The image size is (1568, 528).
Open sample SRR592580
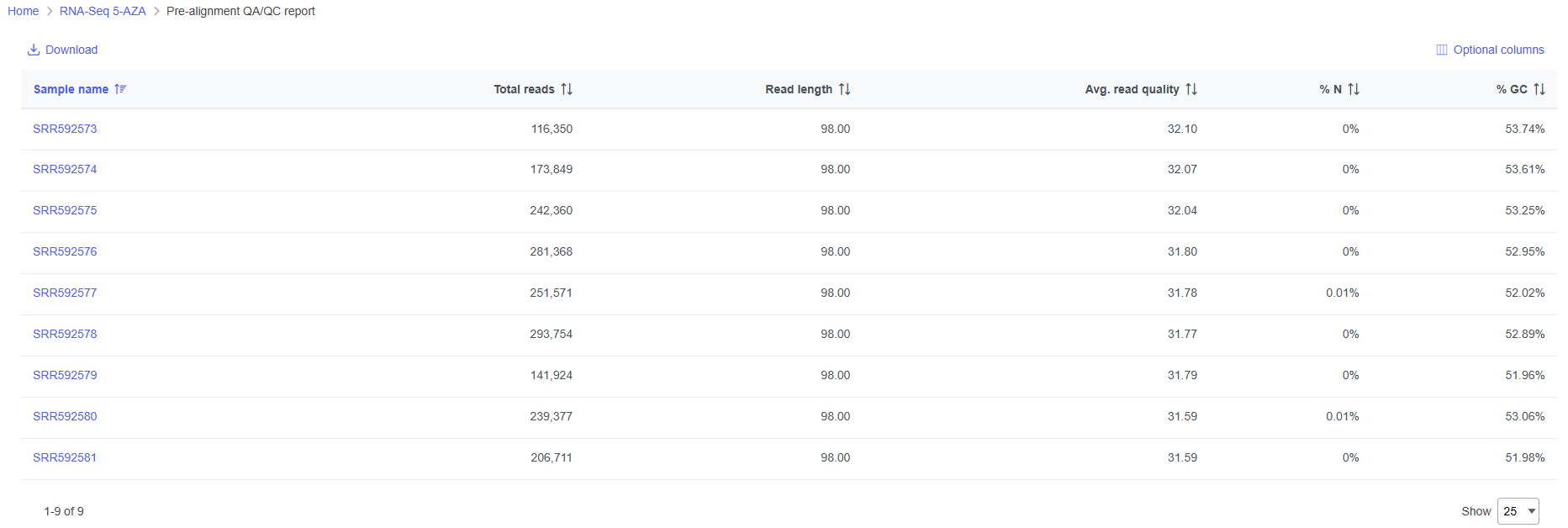tap(65, 416)
